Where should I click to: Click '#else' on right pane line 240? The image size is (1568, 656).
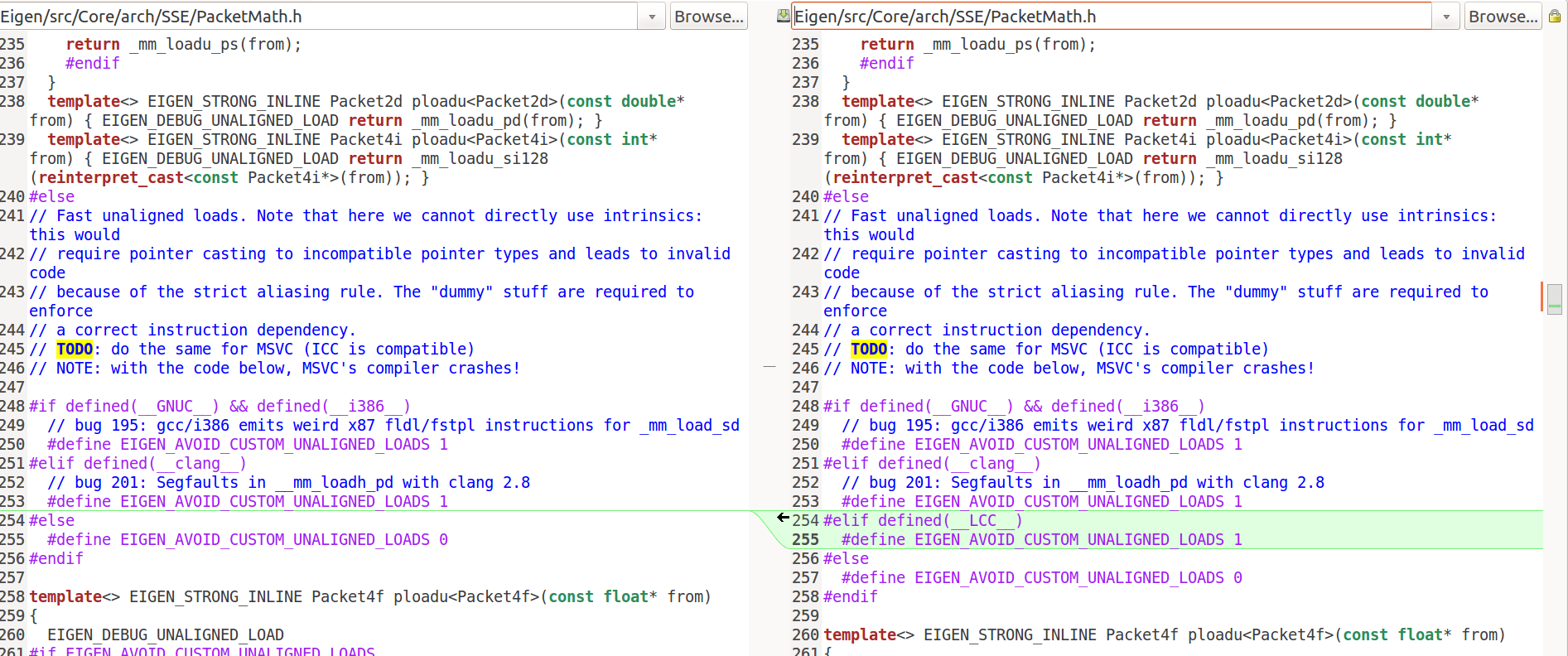847,197
